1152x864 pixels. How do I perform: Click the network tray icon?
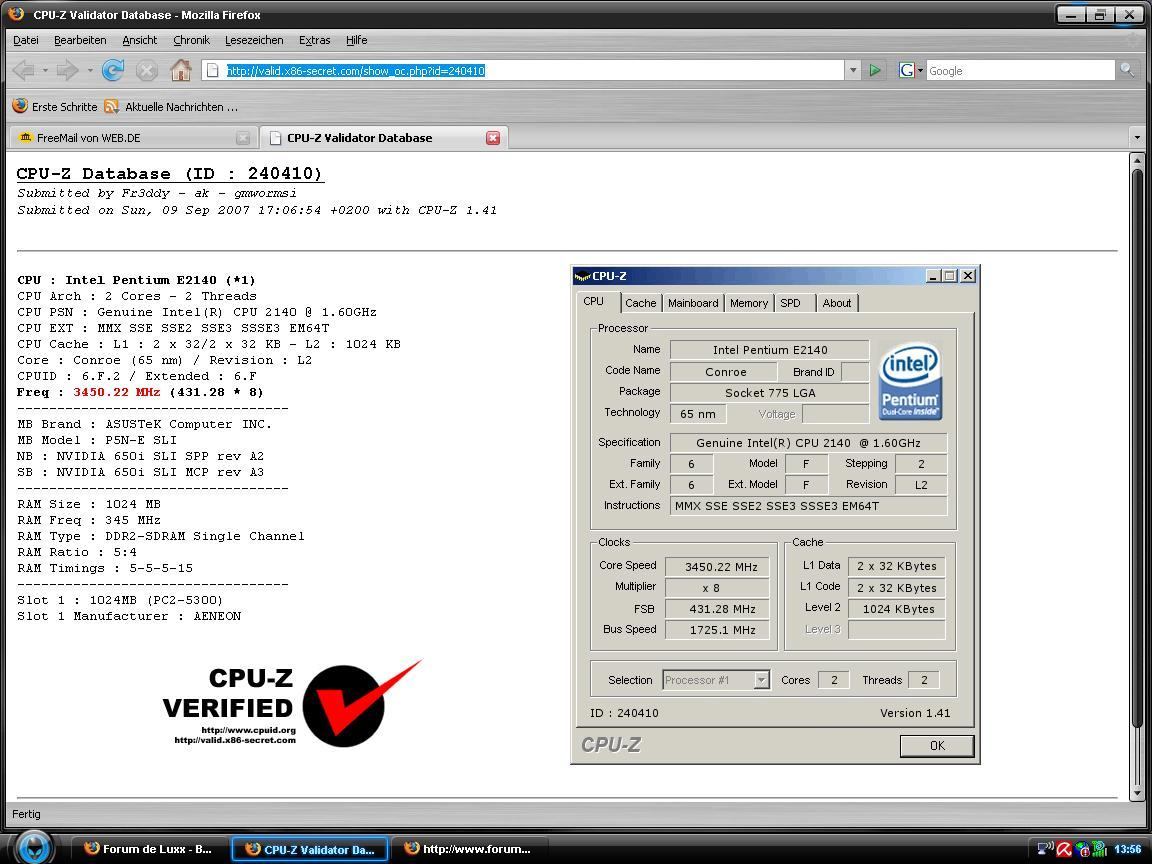(1045, 850)
